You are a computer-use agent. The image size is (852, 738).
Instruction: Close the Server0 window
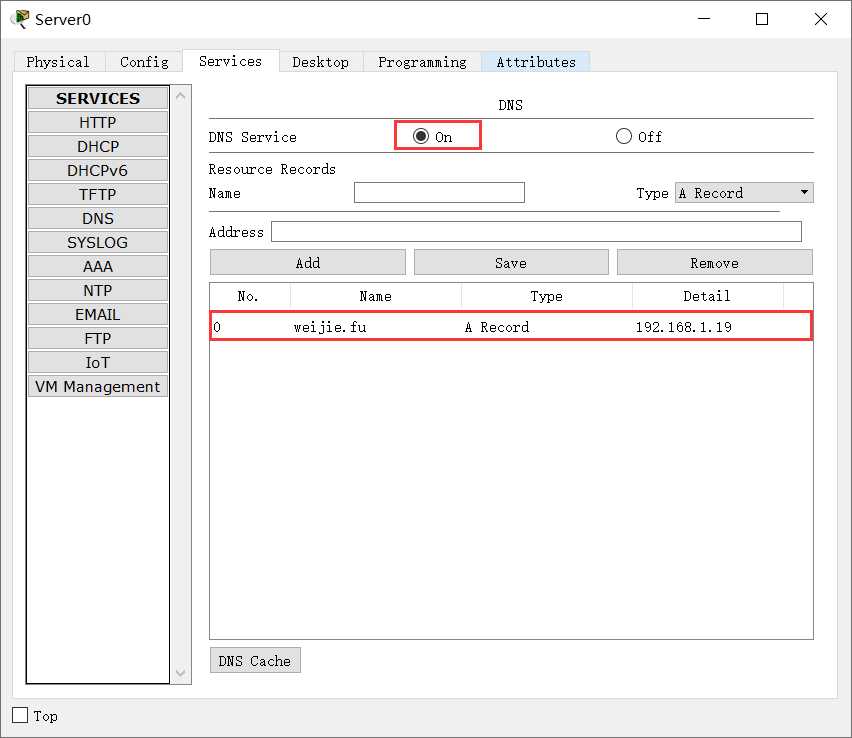820,19
